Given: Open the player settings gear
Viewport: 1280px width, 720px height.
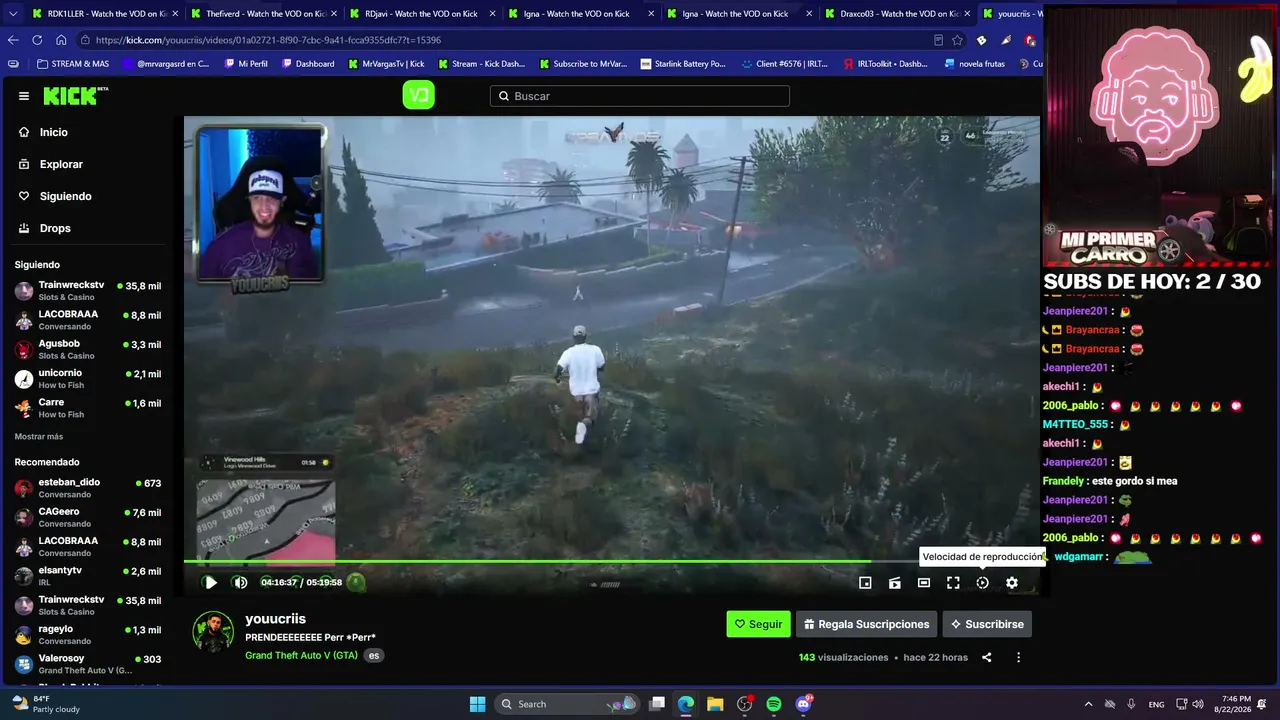Looking at the screenshot, I should [1012, 583].
